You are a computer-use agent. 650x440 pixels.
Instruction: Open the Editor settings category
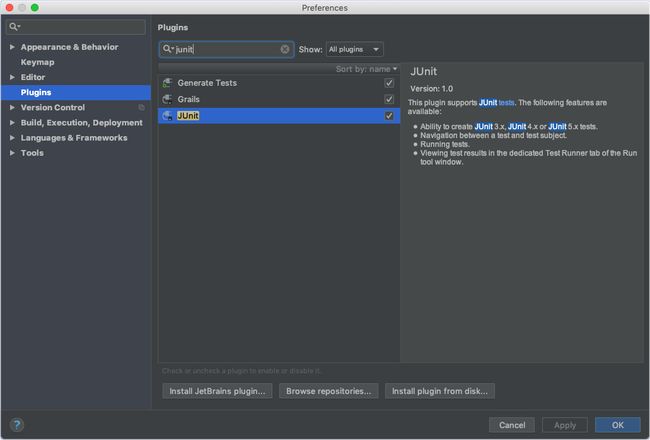tap(33, 77)
